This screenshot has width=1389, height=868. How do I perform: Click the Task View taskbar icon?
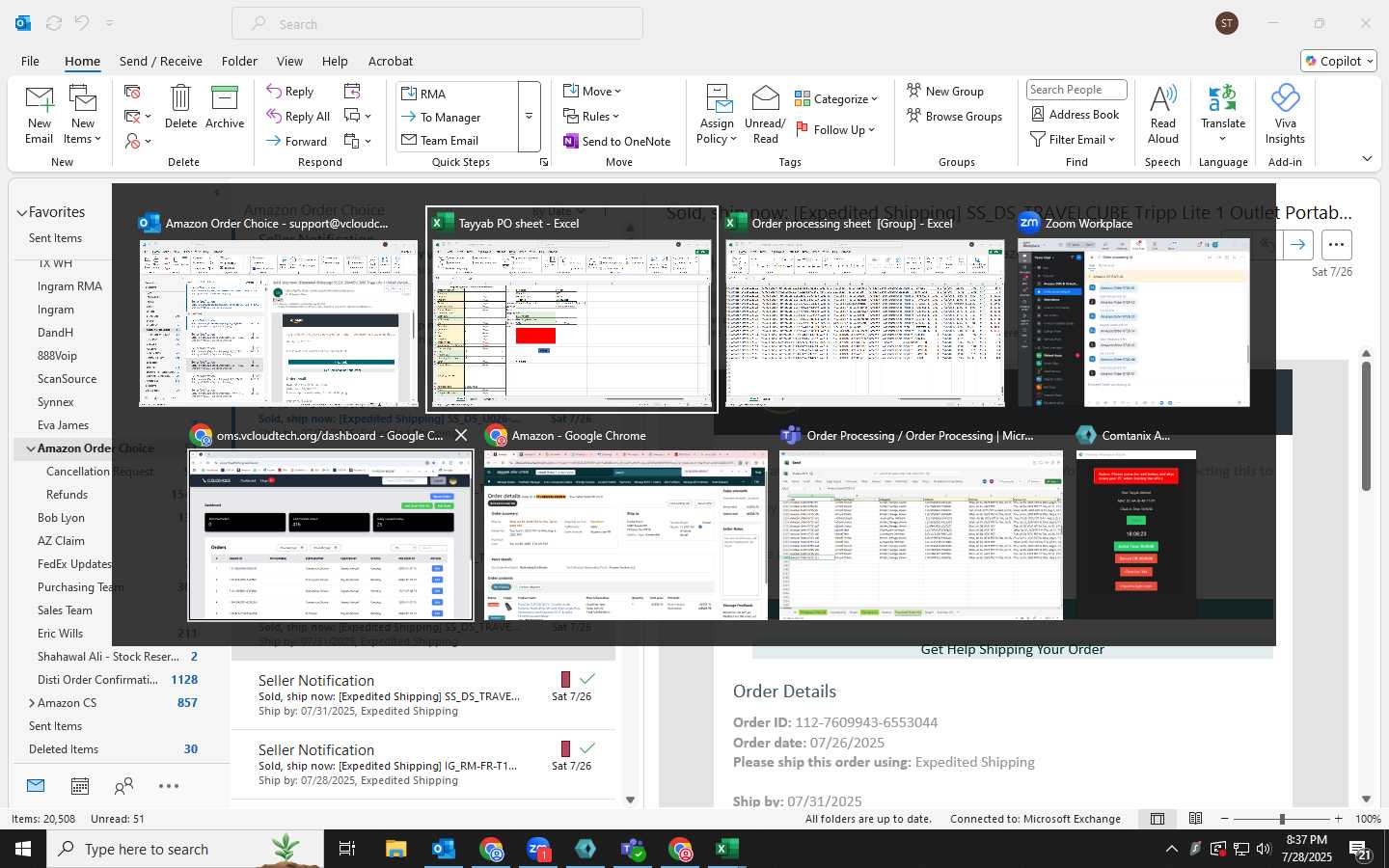click(347, 849)
